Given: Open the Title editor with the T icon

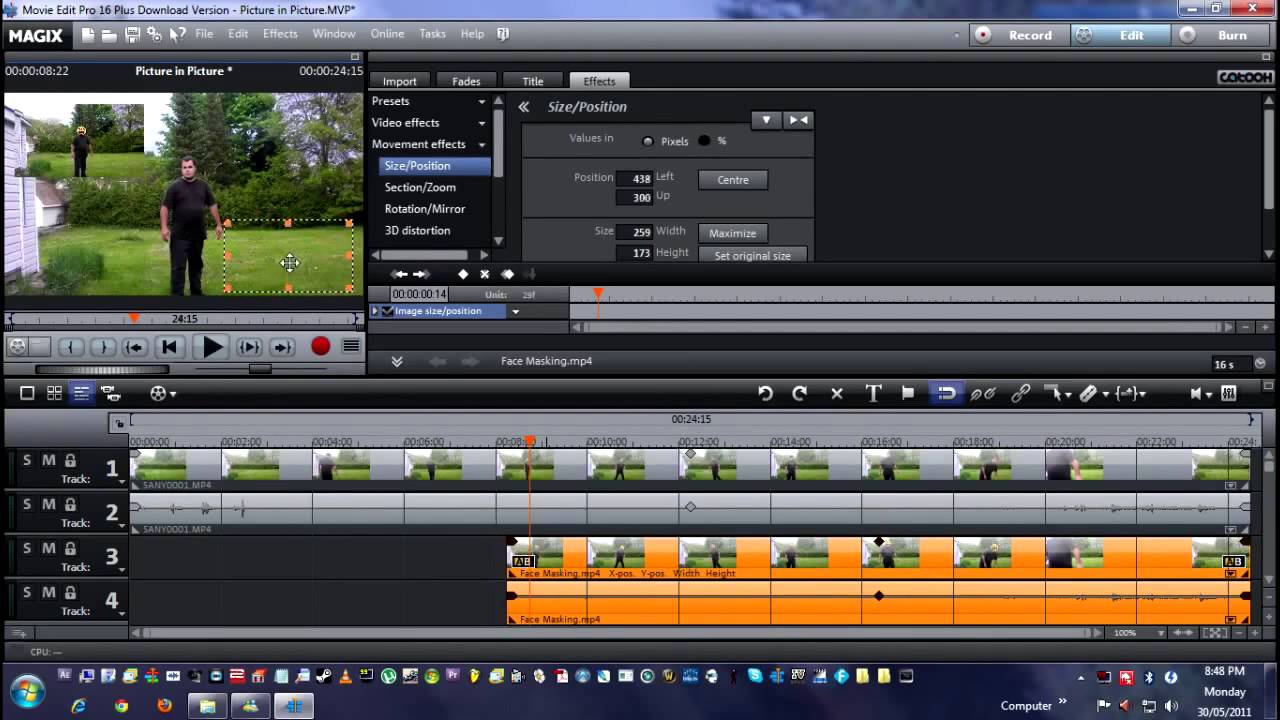Looking at the screenshot, I should click(x=873, y=394).
